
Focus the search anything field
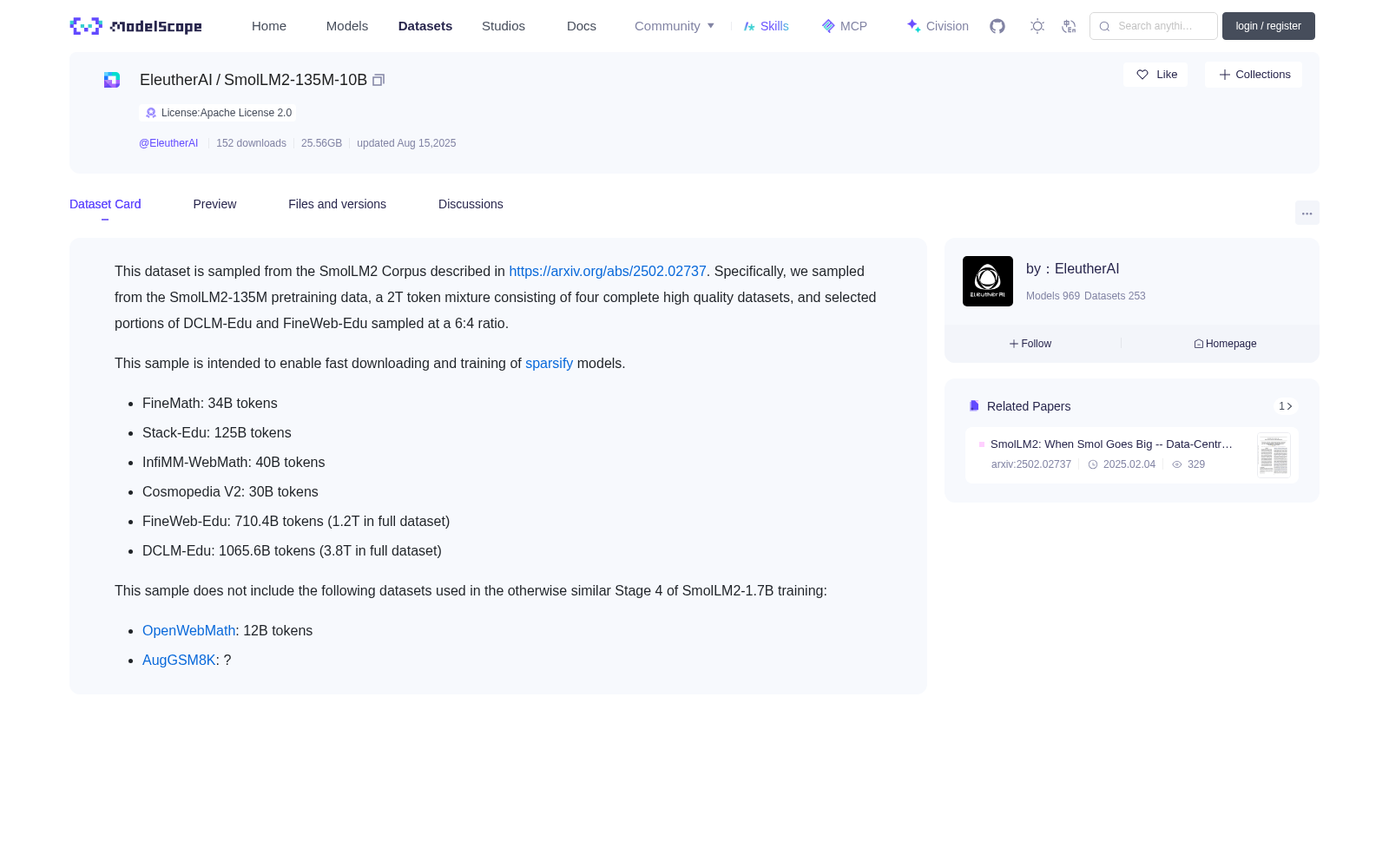[1154, 26]
